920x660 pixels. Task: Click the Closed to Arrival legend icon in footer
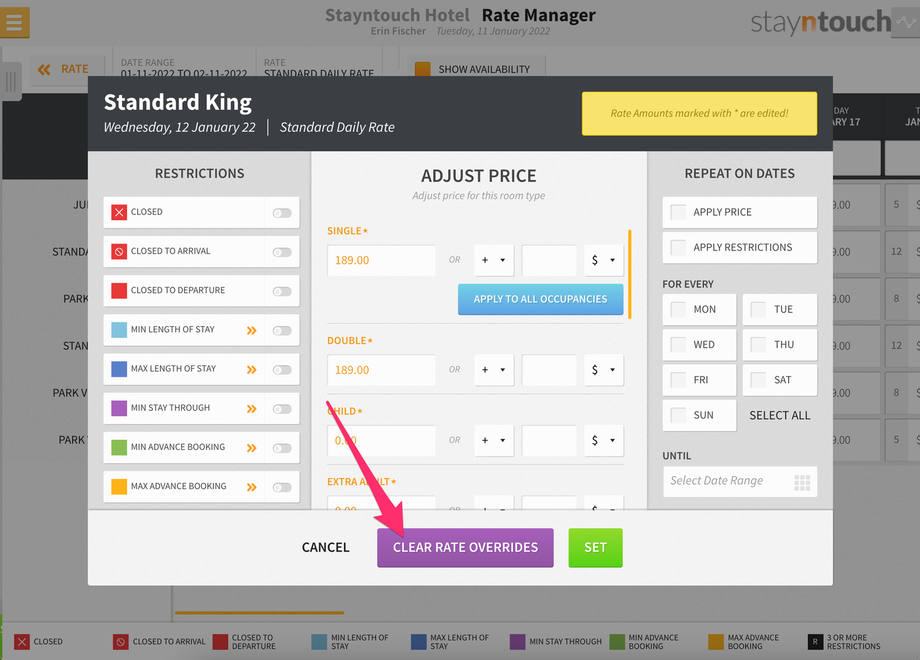[120, 642]
